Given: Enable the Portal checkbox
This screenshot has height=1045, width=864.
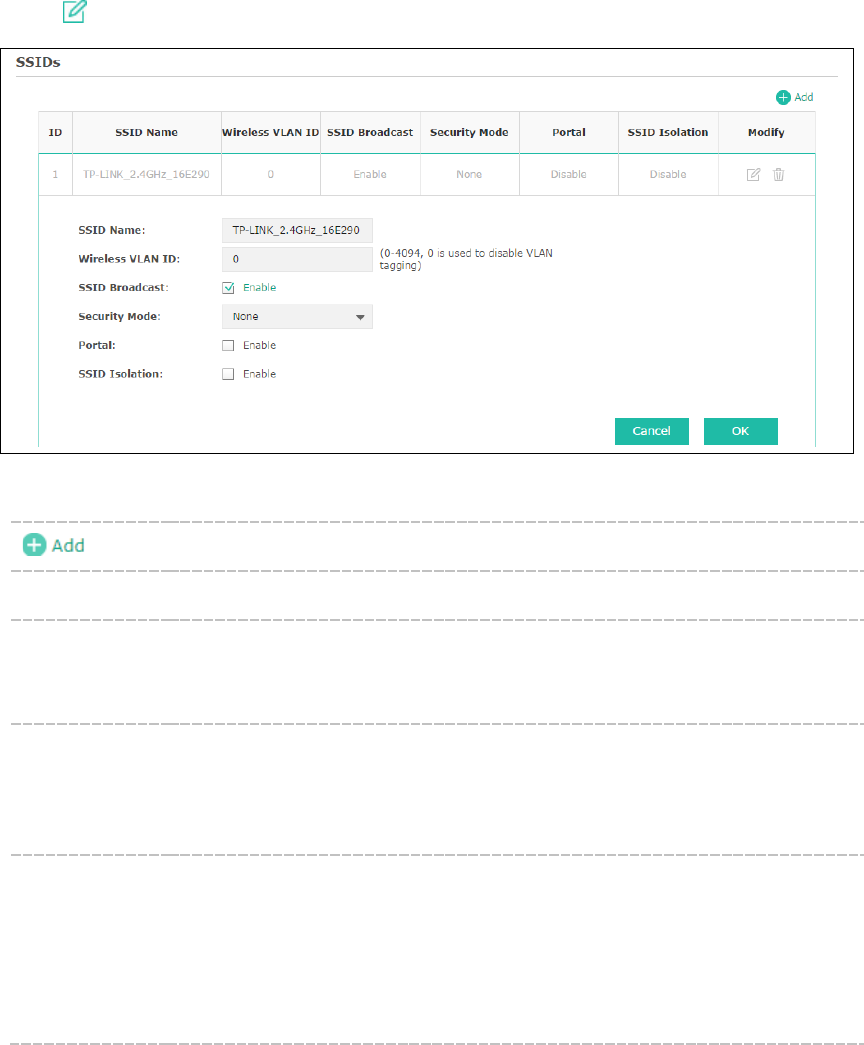Looking at the screenshot, I should (x=228, y=345).
